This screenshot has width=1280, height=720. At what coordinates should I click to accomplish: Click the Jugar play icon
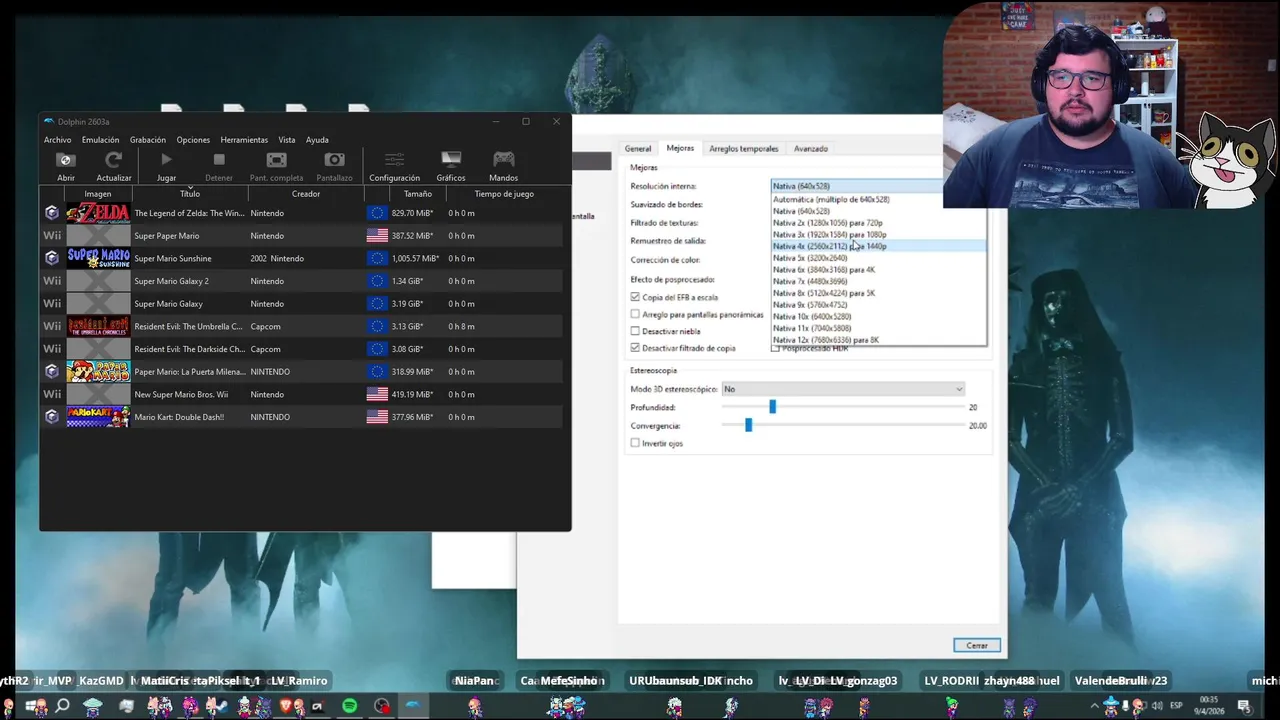tap(166, 160)
